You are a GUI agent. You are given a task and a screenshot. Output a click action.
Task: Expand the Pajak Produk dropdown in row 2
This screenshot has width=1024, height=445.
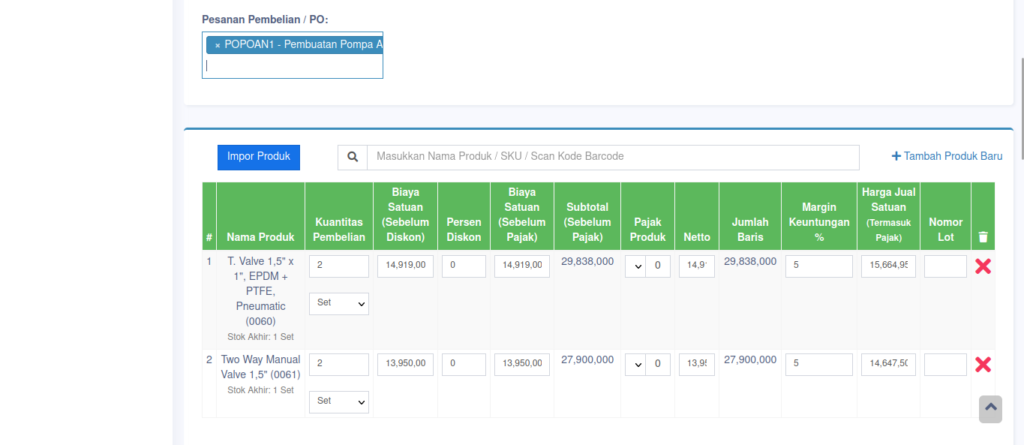[x=635, y=365]
